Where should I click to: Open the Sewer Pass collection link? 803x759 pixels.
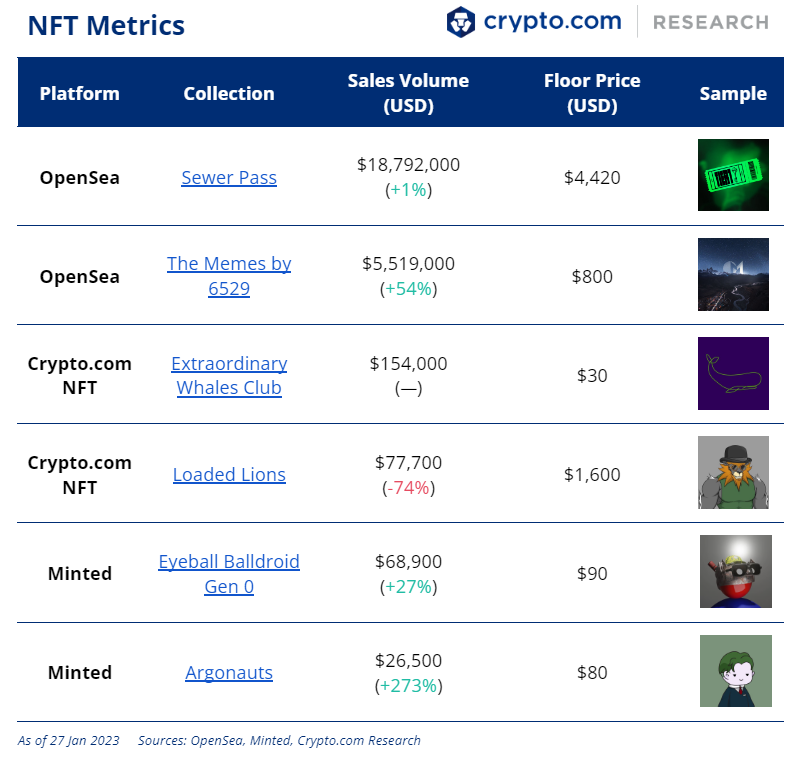(x=229, y=178)
